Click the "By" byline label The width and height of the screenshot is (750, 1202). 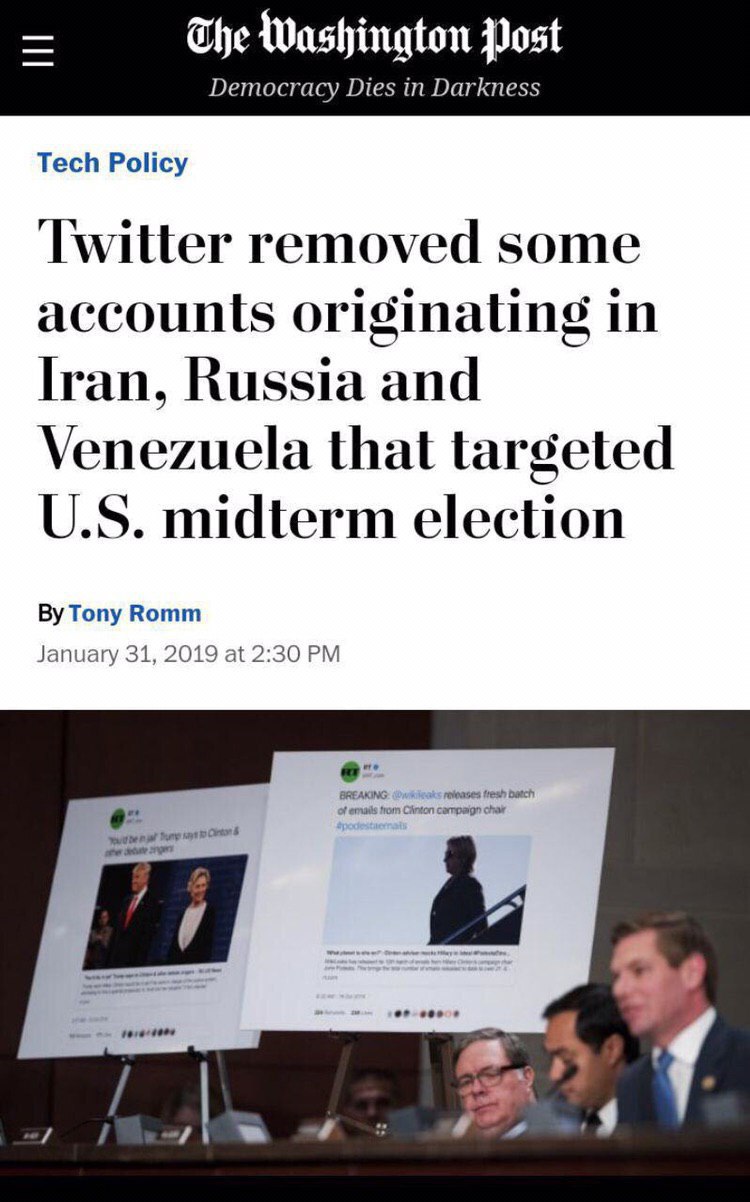click(50, 612)
